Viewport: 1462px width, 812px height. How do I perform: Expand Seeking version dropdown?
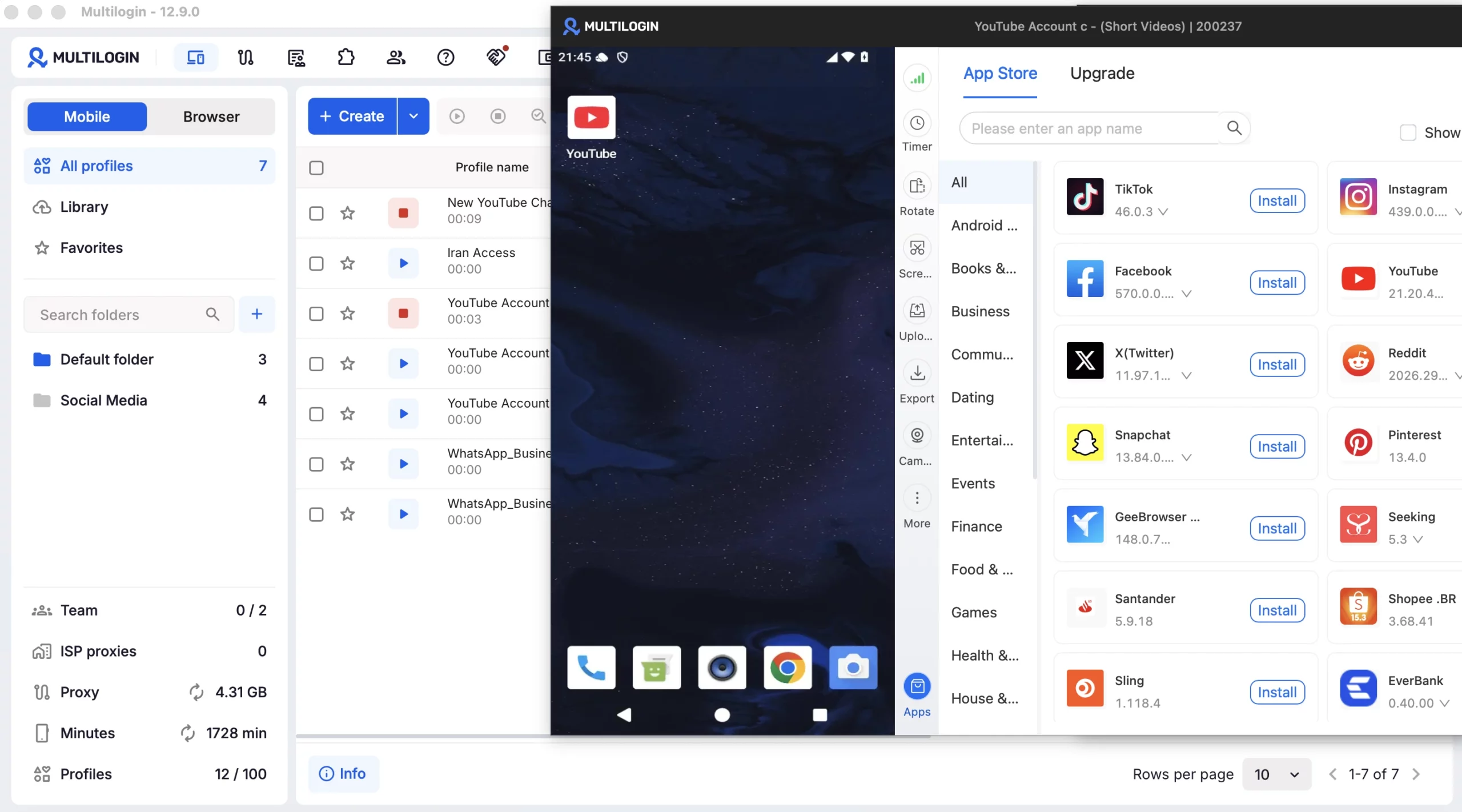(x=1417, y=540)
